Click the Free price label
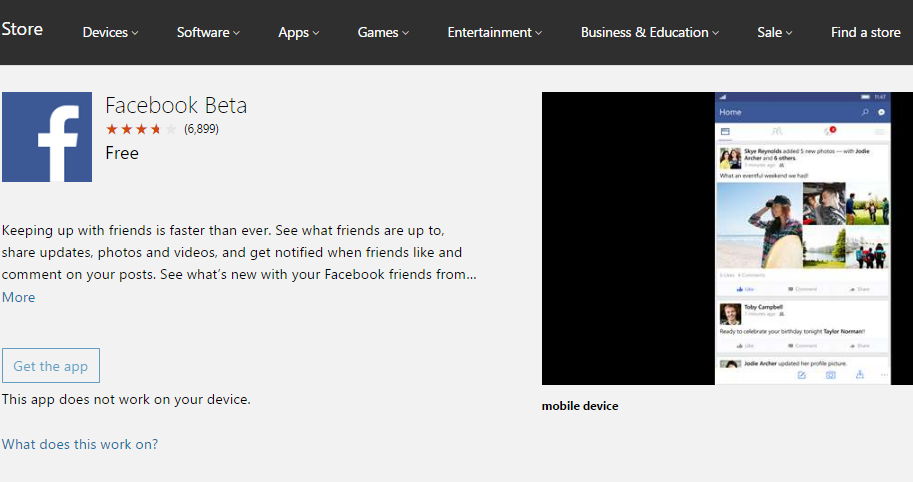This screenshot has width=913, height=482. pos(122,153)
